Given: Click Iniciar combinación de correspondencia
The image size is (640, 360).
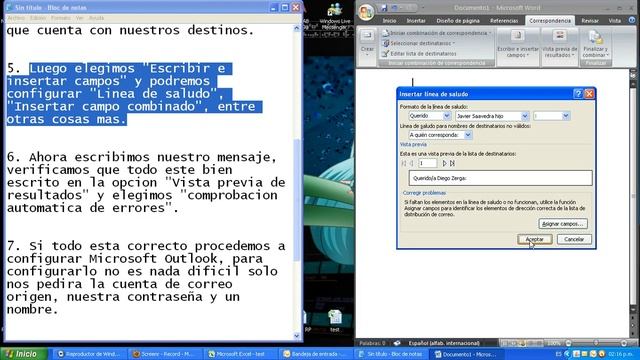Looking at the screenshot, I should click(x=437, y=33).
